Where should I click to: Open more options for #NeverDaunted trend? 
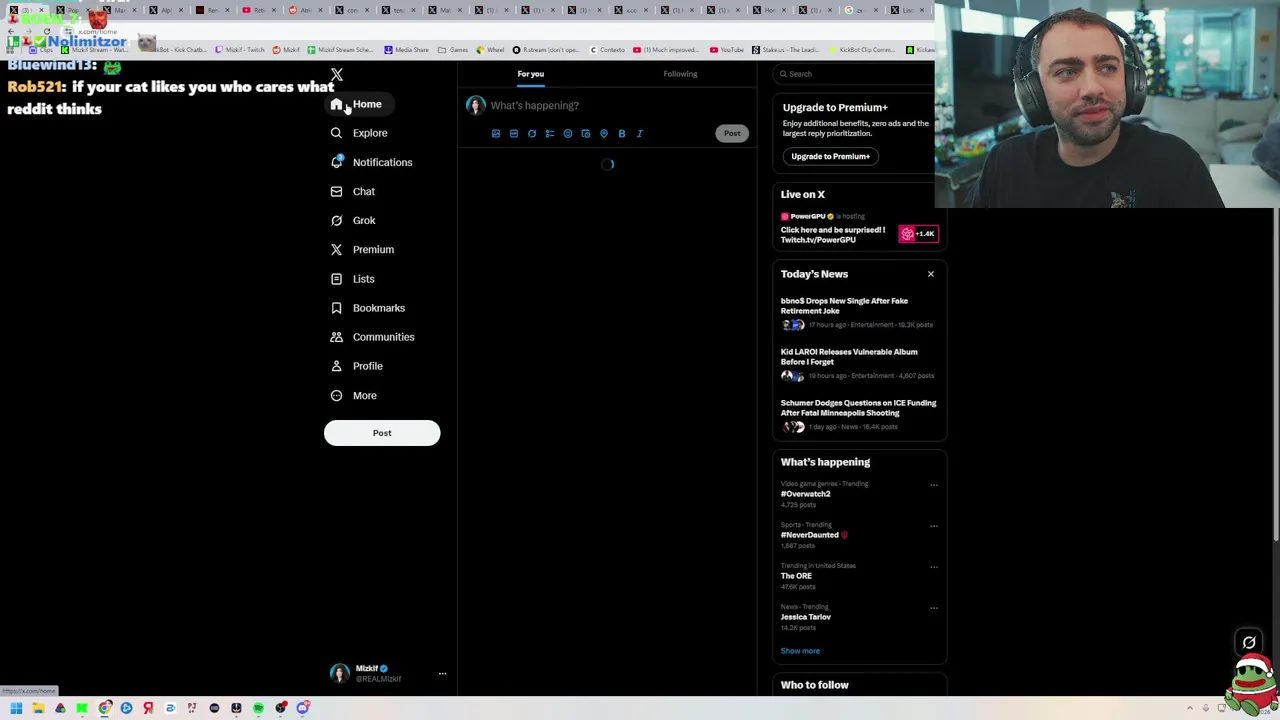934,526
